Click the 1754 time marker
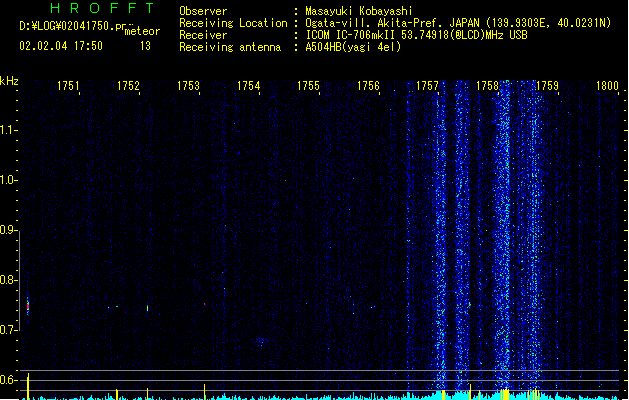The image size is (629, 400). (x=248, y=86)
